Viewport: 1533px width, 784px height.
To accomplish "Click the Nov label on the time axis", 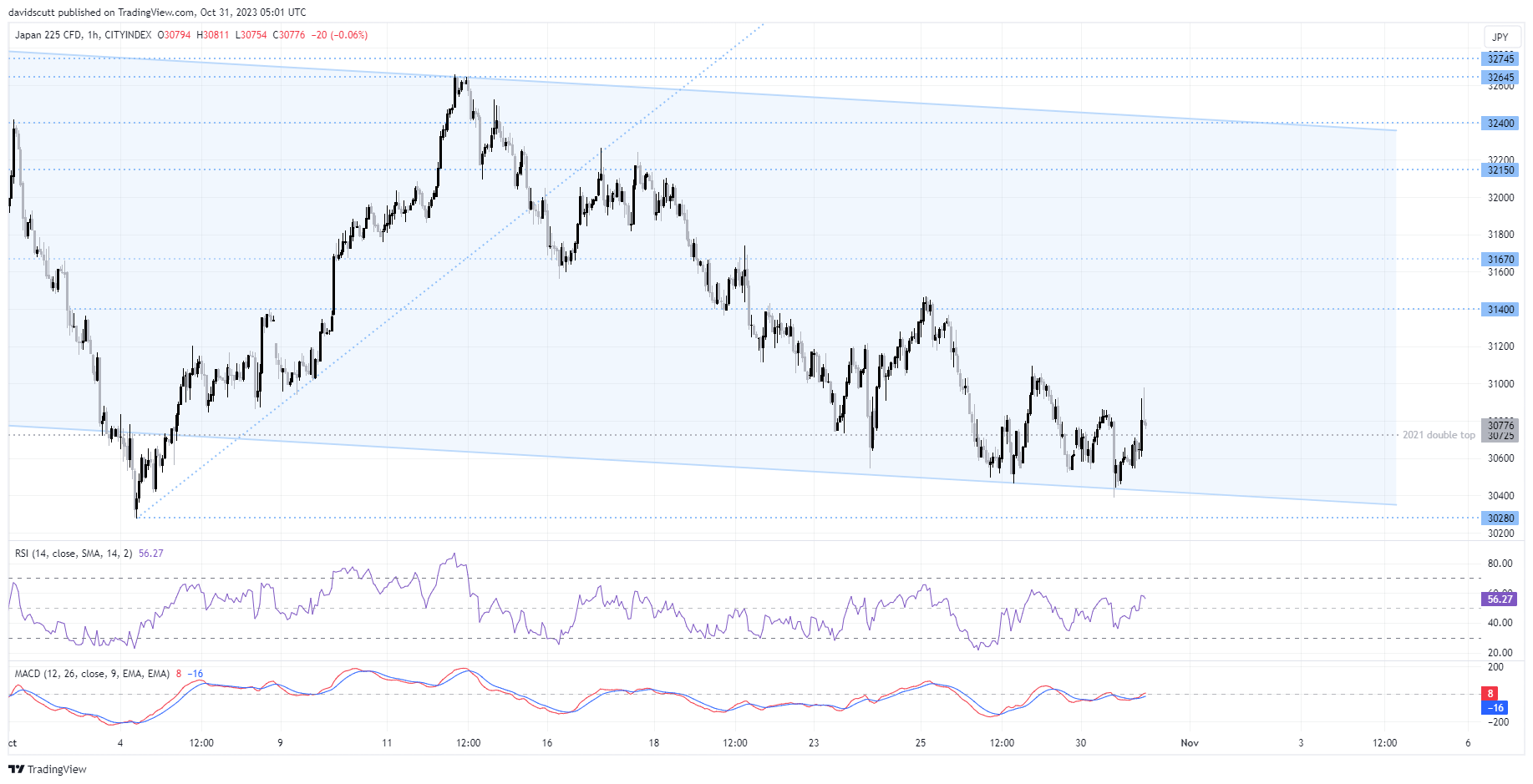I will [1190, 743].
